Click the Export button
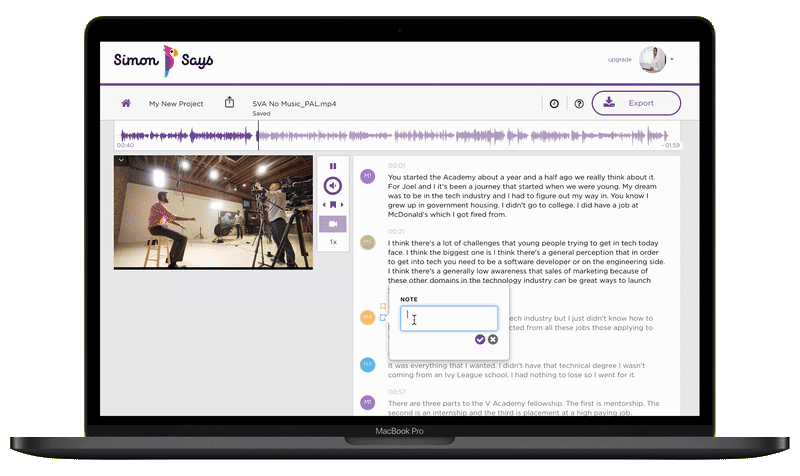 pyautogui.click(x=636, y=103)
